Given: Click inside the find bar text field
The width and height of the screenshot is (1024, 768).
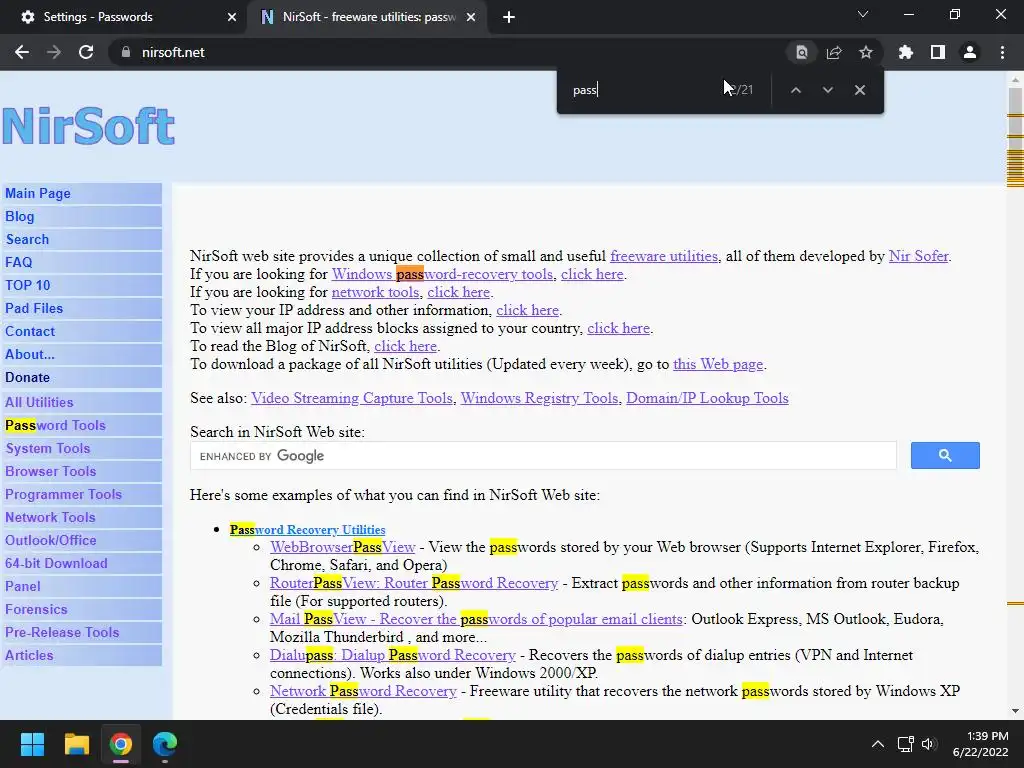Looking at the screenshot, I should tap(643, 90).
